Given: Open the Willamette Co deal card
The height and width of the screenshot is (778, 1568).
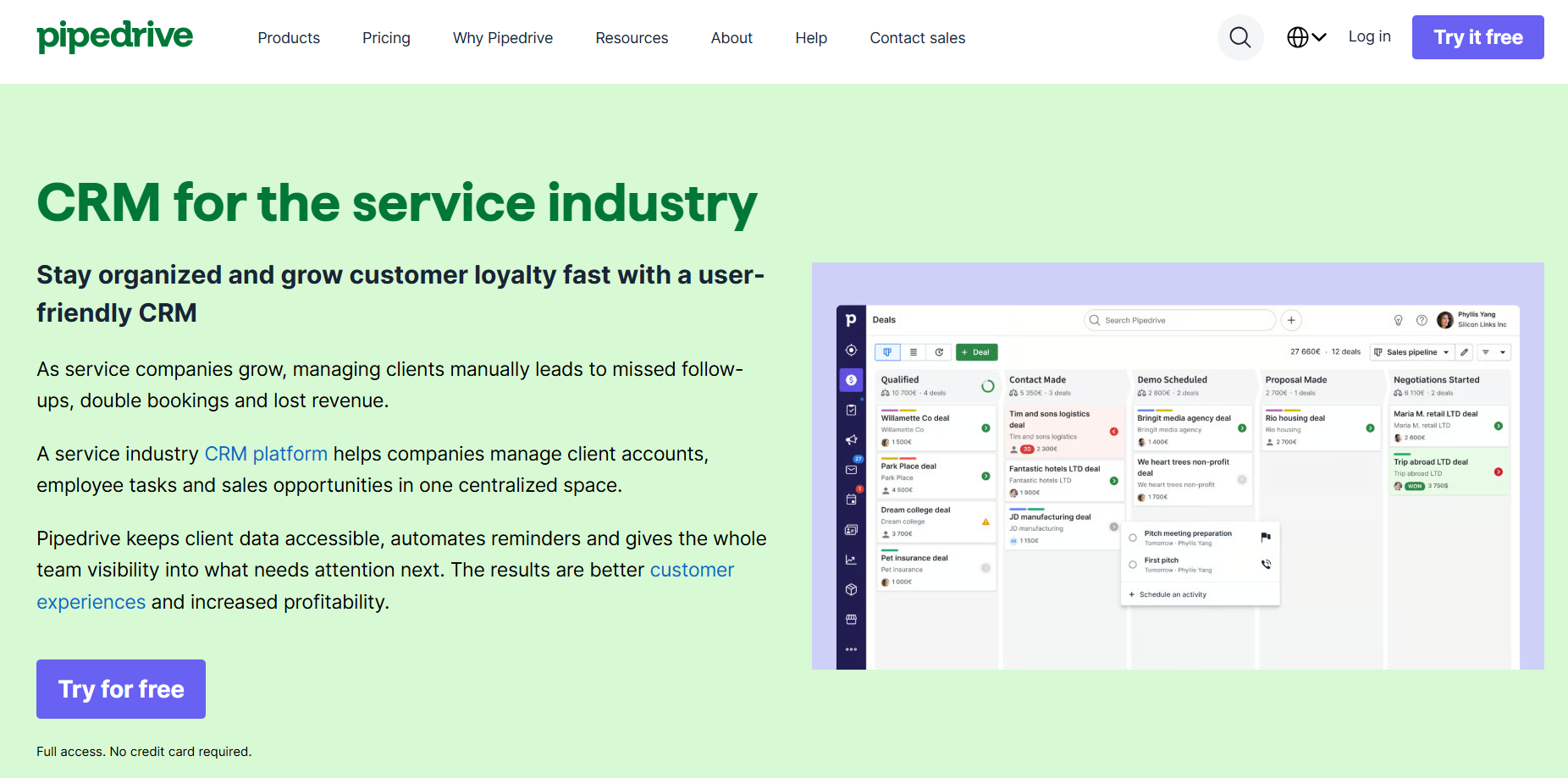Looking at the screenshot, I should click(x=936, y=428).
